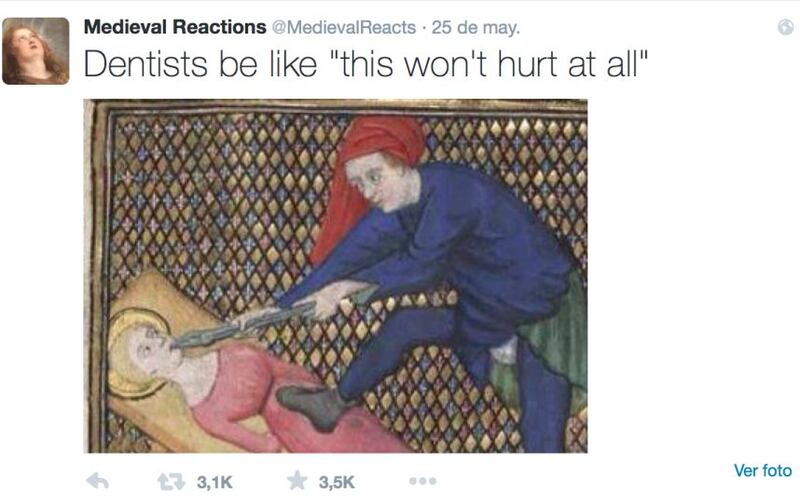Click the 25 de may. timestamp
The height and width of the screenshot is (503, 800).
pyautogui.click(x=476, y=27)
